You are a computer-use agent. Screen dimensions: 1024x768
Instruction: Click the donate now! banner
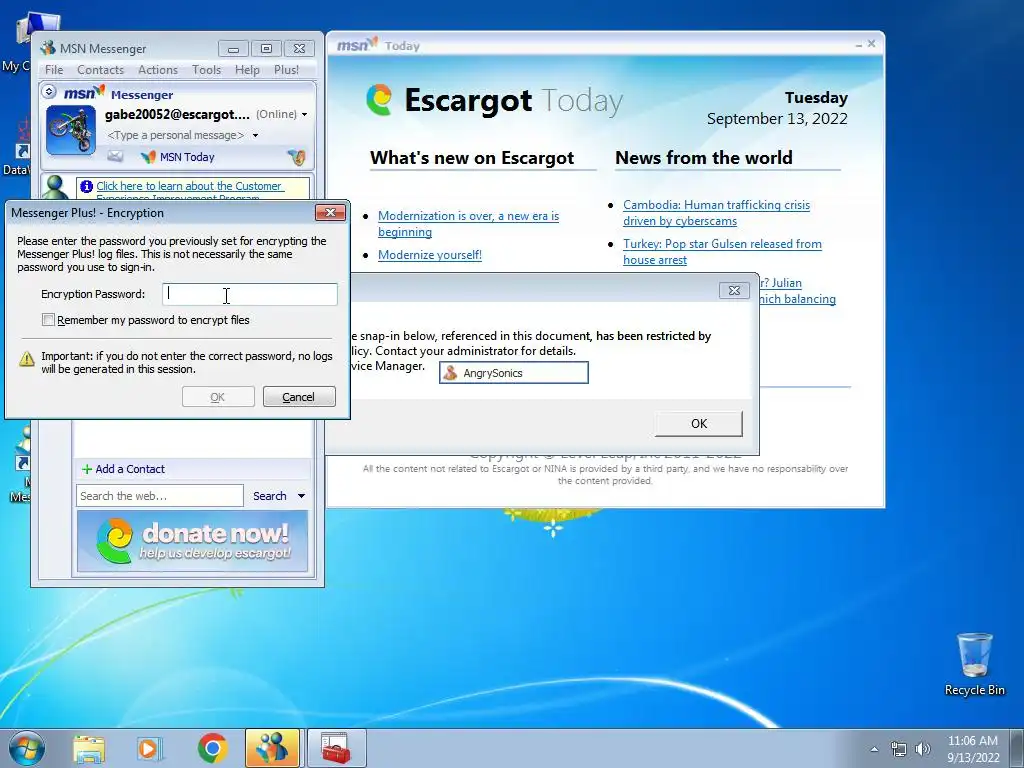(x=192, y=541)
